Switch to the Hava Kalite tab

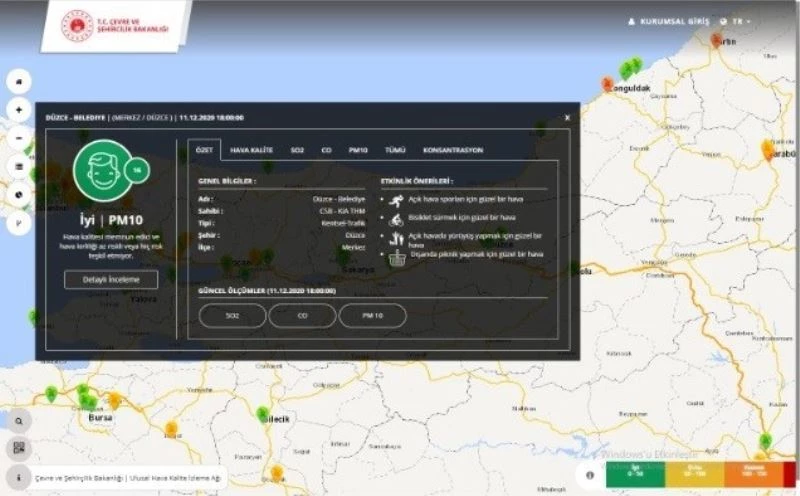(251, 150)
